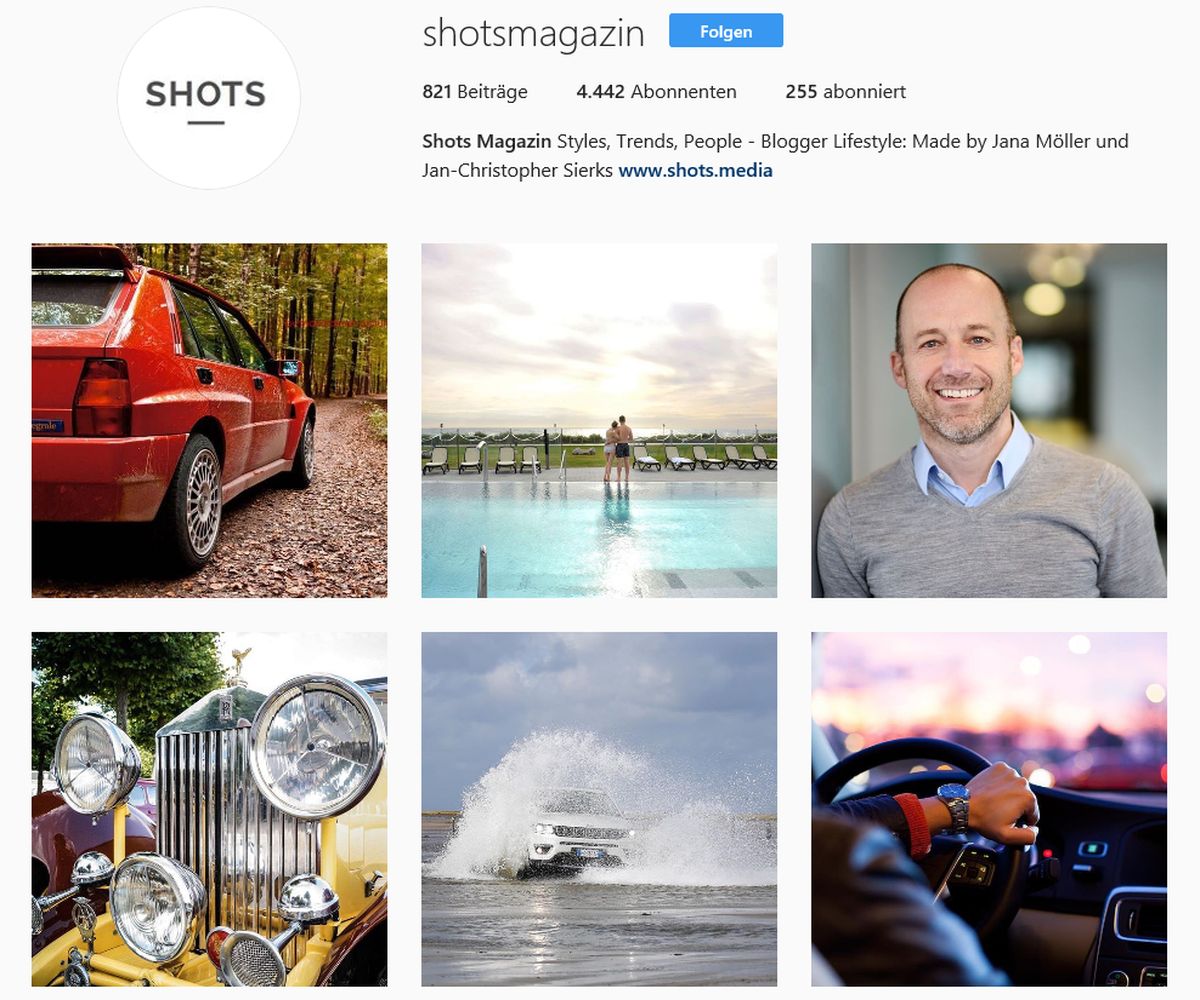Open the 821 Beiträge count
1200x1000 pixels.
click(475, 91)
